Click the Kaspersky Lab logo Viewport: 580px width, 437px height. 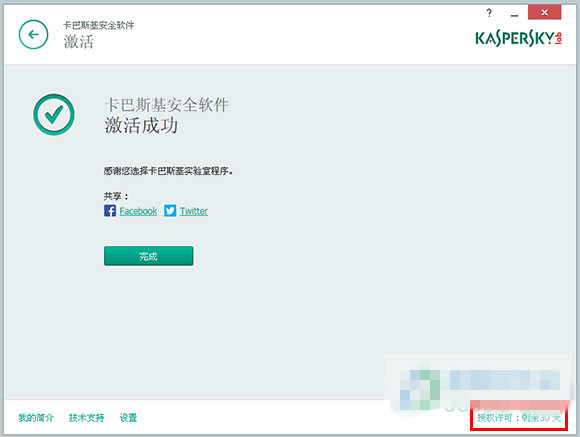pos(519,38)
